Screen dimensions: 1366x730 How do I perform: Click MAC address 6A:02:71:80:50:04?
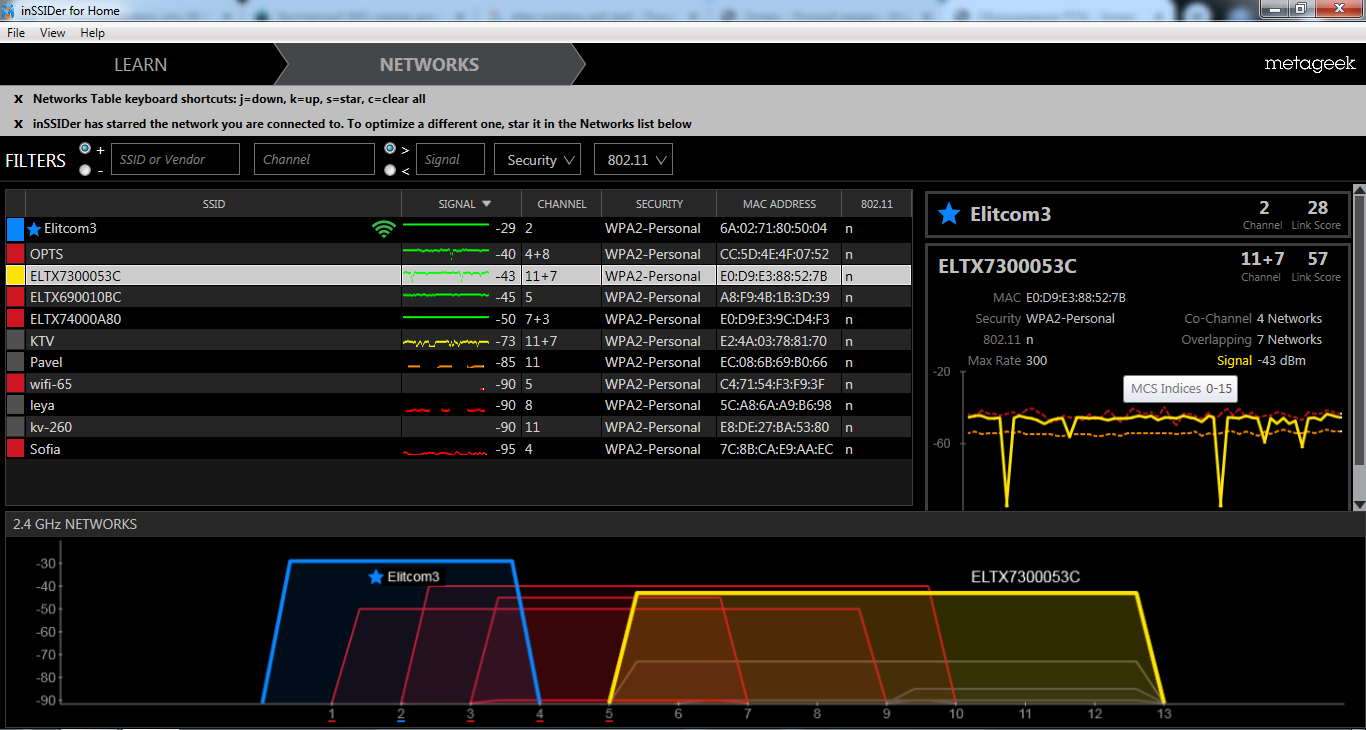pyautogui.click(x=773, y=229)
